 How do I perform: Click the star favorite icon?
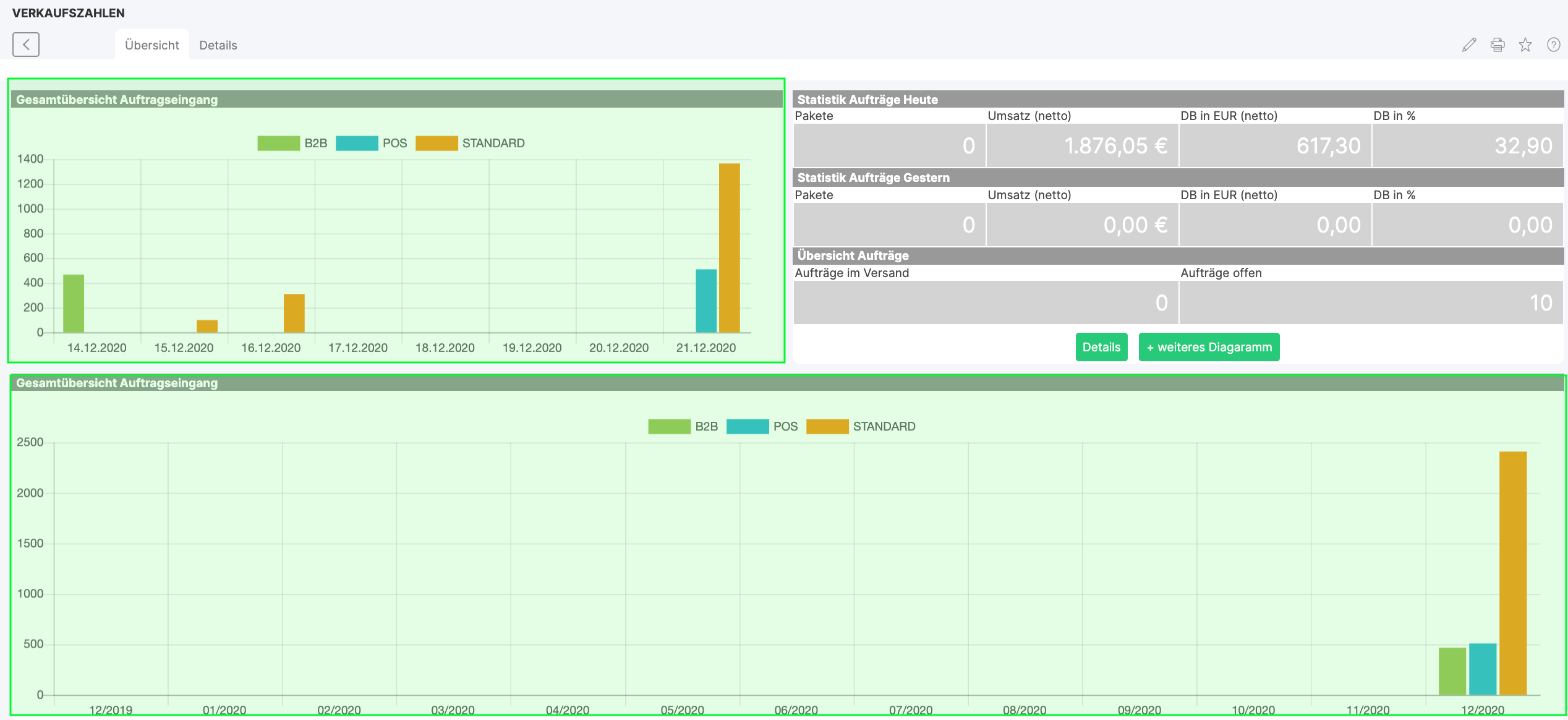(x=1525, y=45)
